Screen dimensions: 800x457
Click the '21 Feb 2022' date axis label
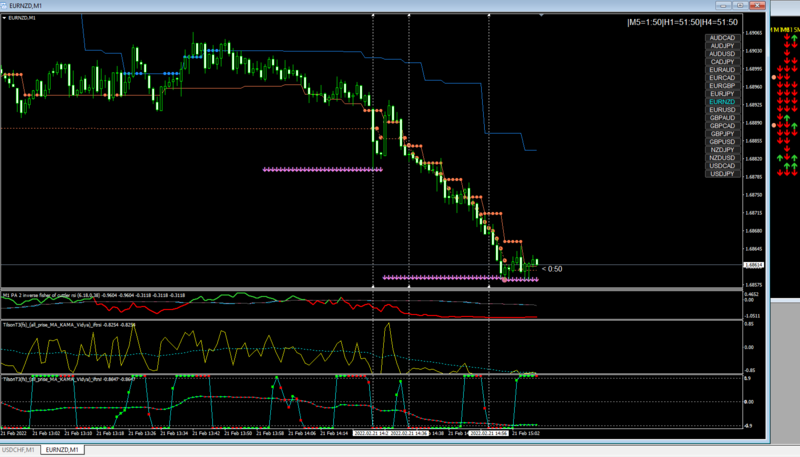(x=14, y=434)
